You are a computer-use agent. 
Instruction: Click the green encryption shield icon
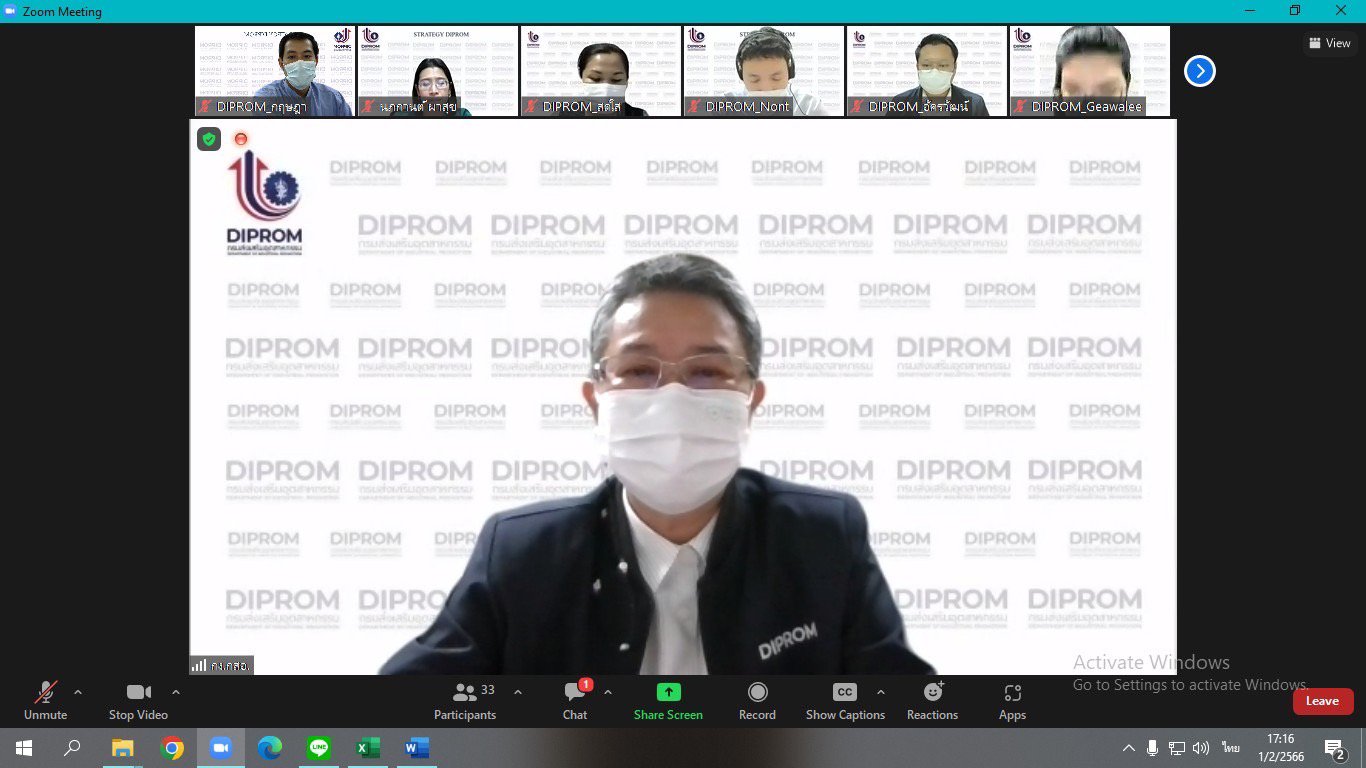[209, 139]
